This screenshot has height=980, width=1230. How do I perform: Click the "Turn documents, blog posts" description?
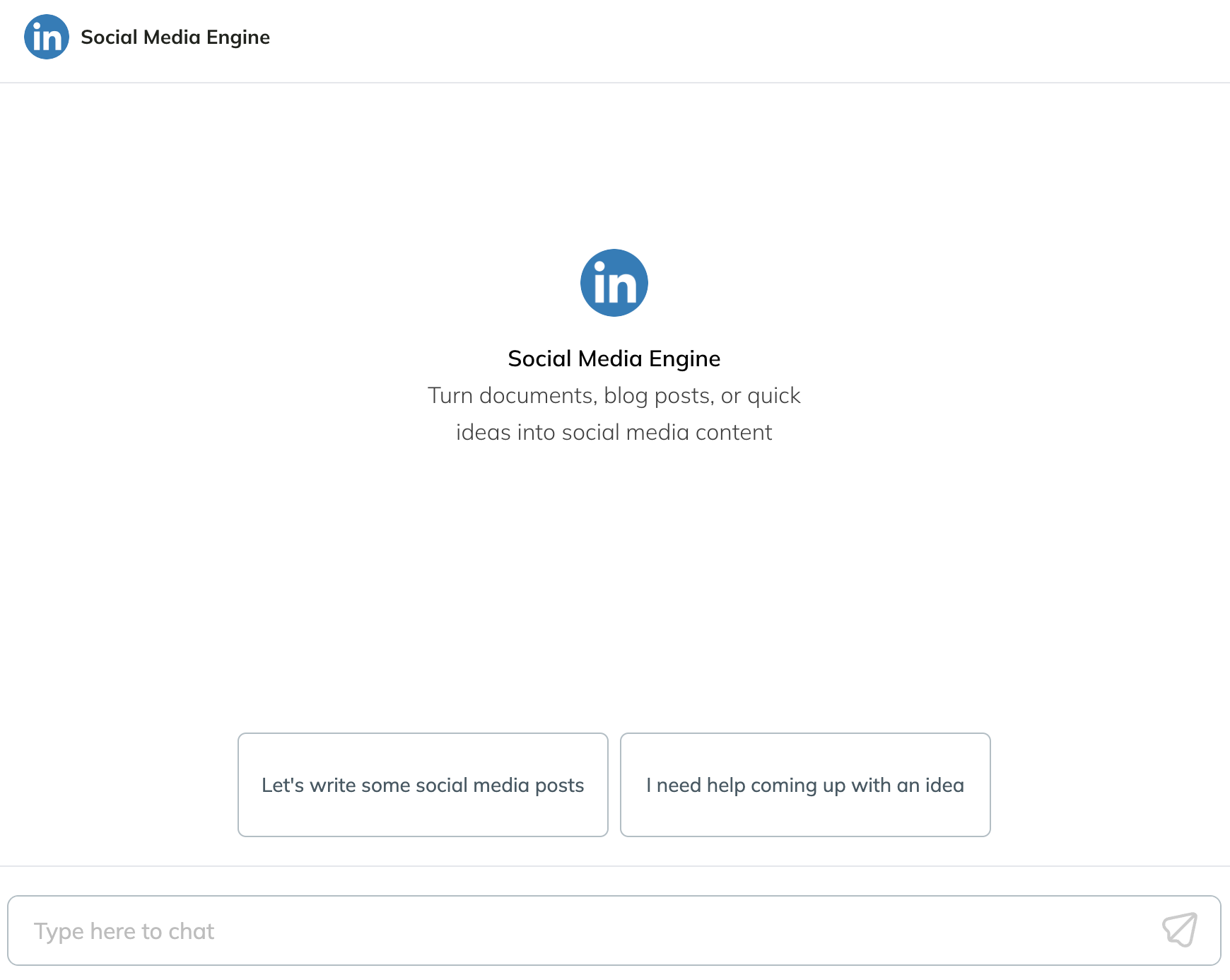614,414
